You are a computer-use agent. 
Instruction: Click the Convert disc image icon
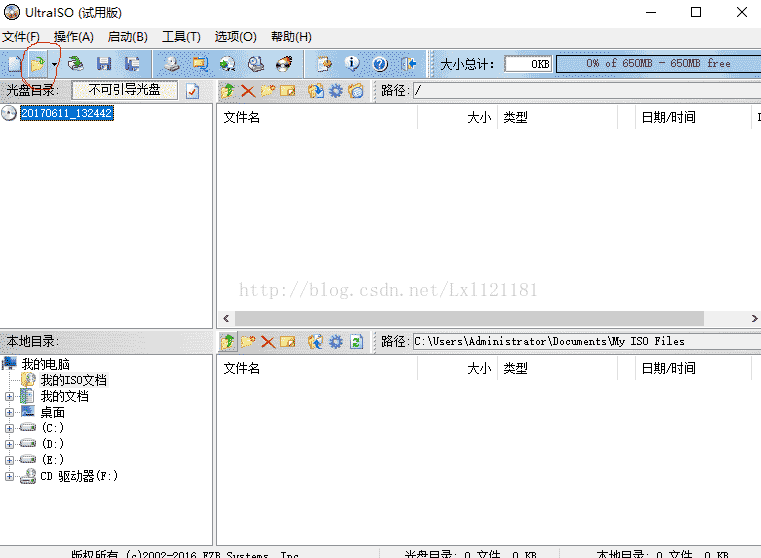point(227,64)
